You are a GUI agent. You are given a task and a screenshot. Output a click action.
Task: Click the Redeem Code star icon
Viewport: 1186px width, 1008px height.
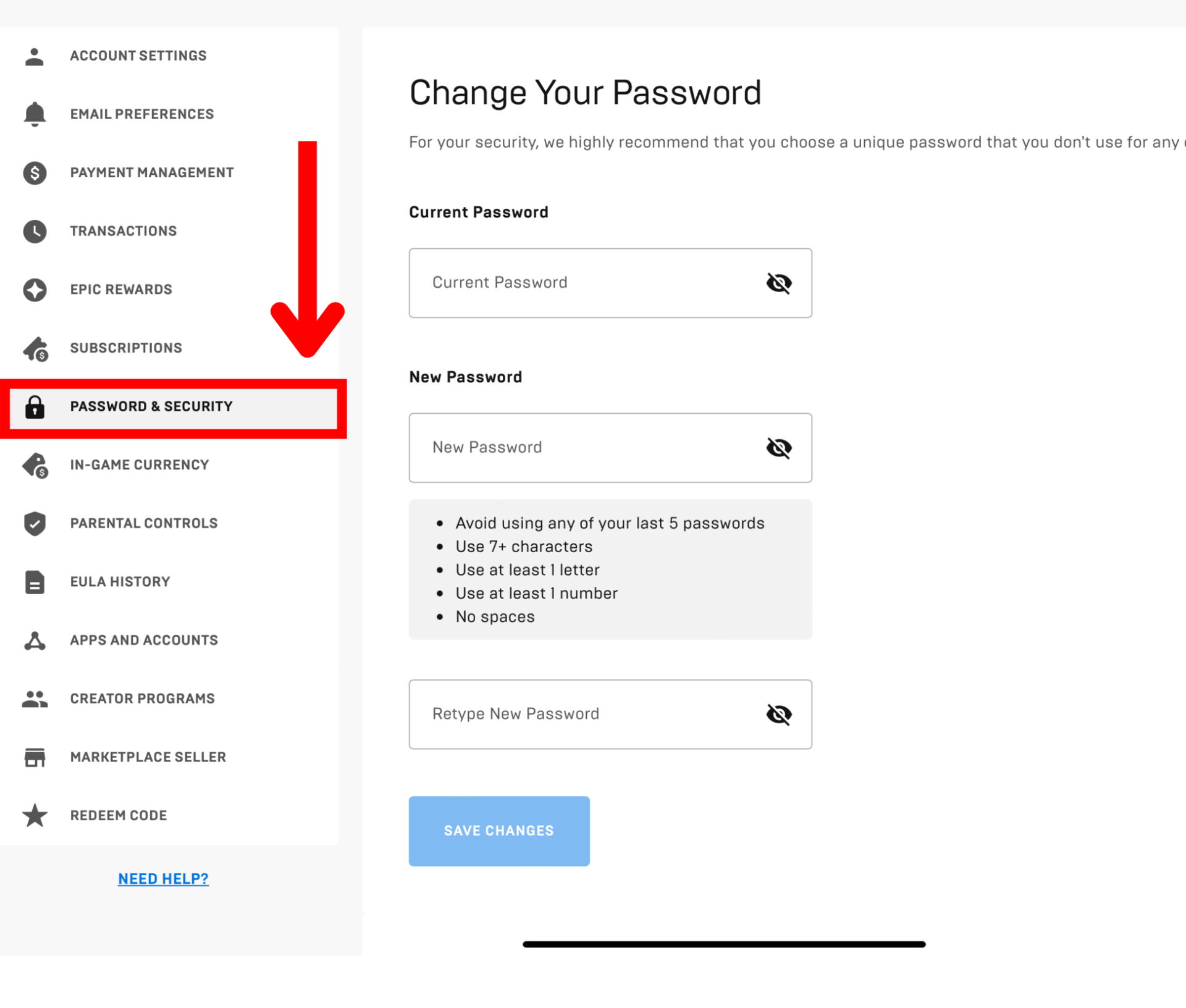[x=35, y=815]
